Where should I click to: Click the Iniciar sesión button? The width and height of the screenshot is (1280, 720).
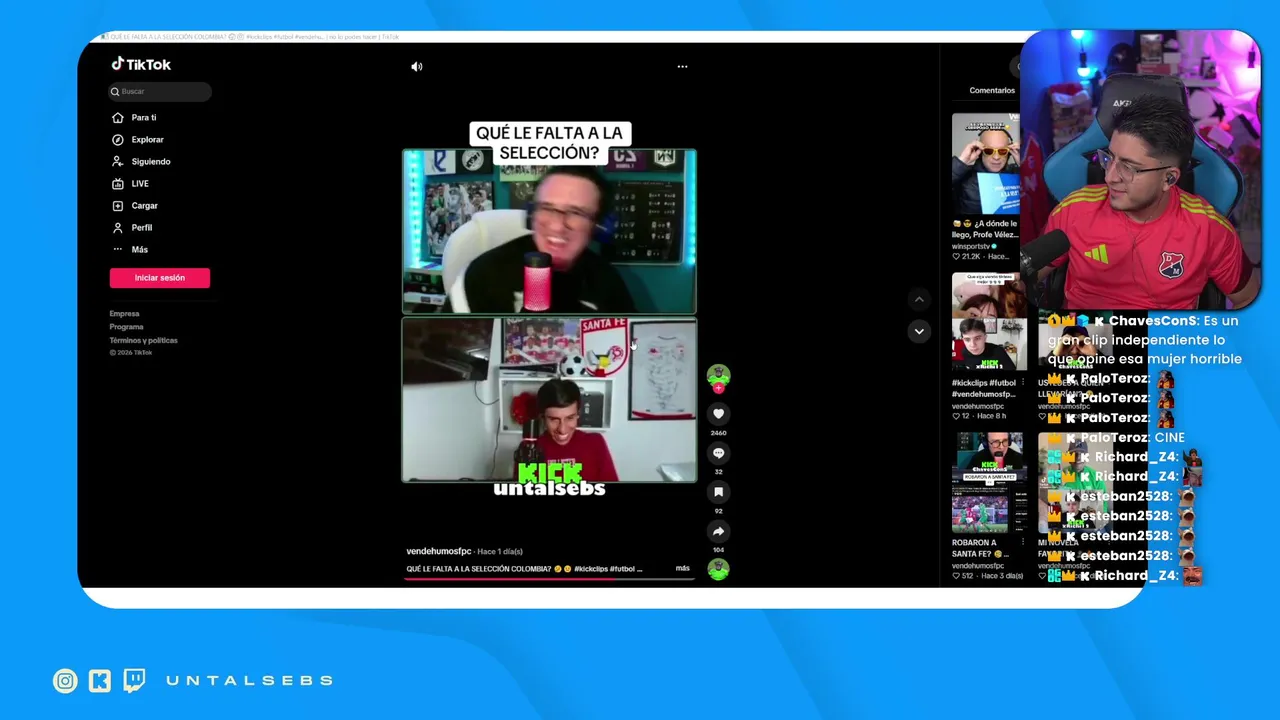[160, 278]
